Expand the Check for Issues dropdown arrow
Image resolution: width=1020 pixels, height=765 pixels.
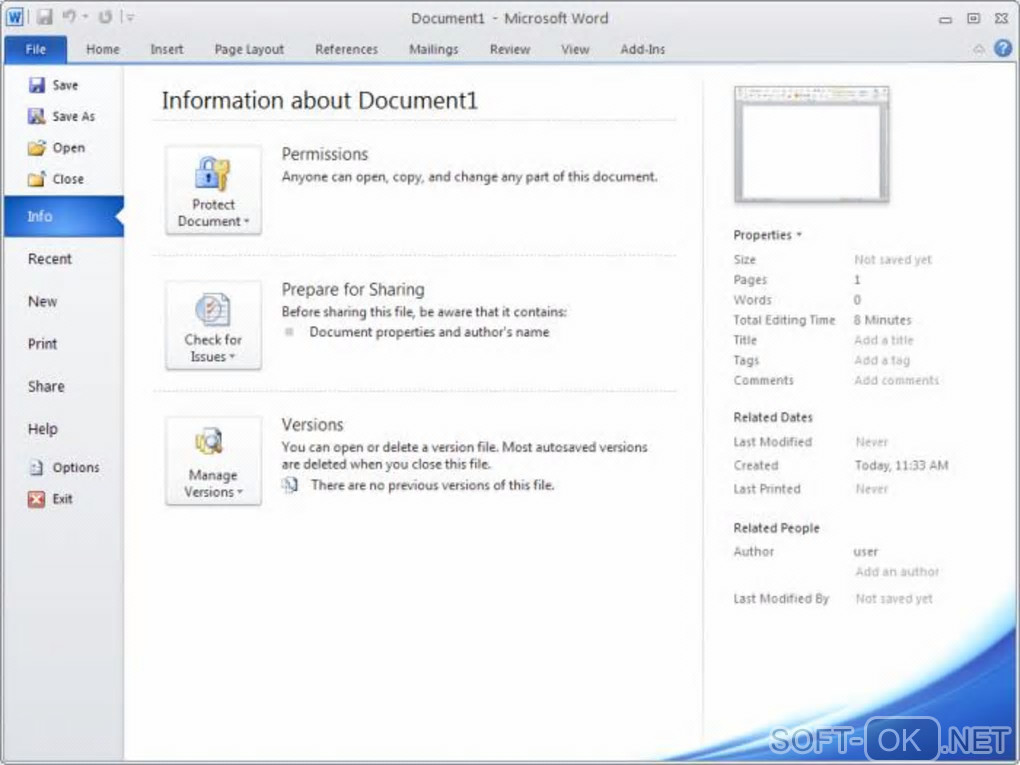click(232, 356)
